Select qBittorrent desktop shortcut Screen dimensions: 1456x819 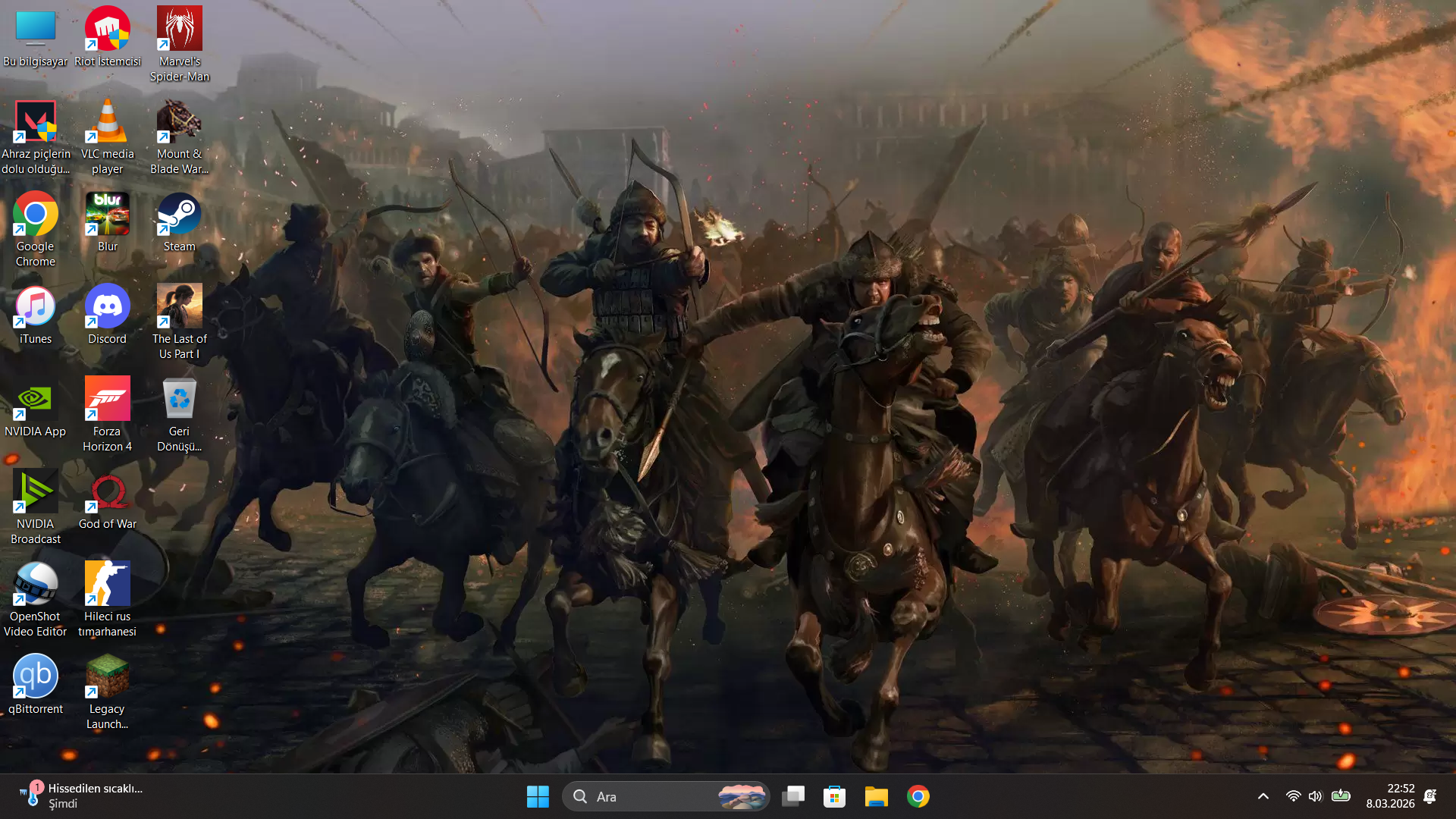click(36, 685)
